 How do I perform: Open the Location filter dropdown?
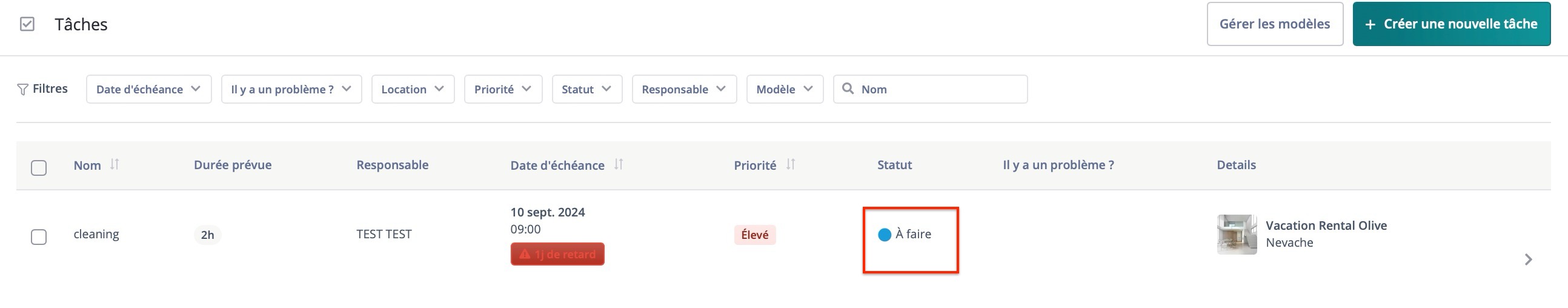click(413, 90)
